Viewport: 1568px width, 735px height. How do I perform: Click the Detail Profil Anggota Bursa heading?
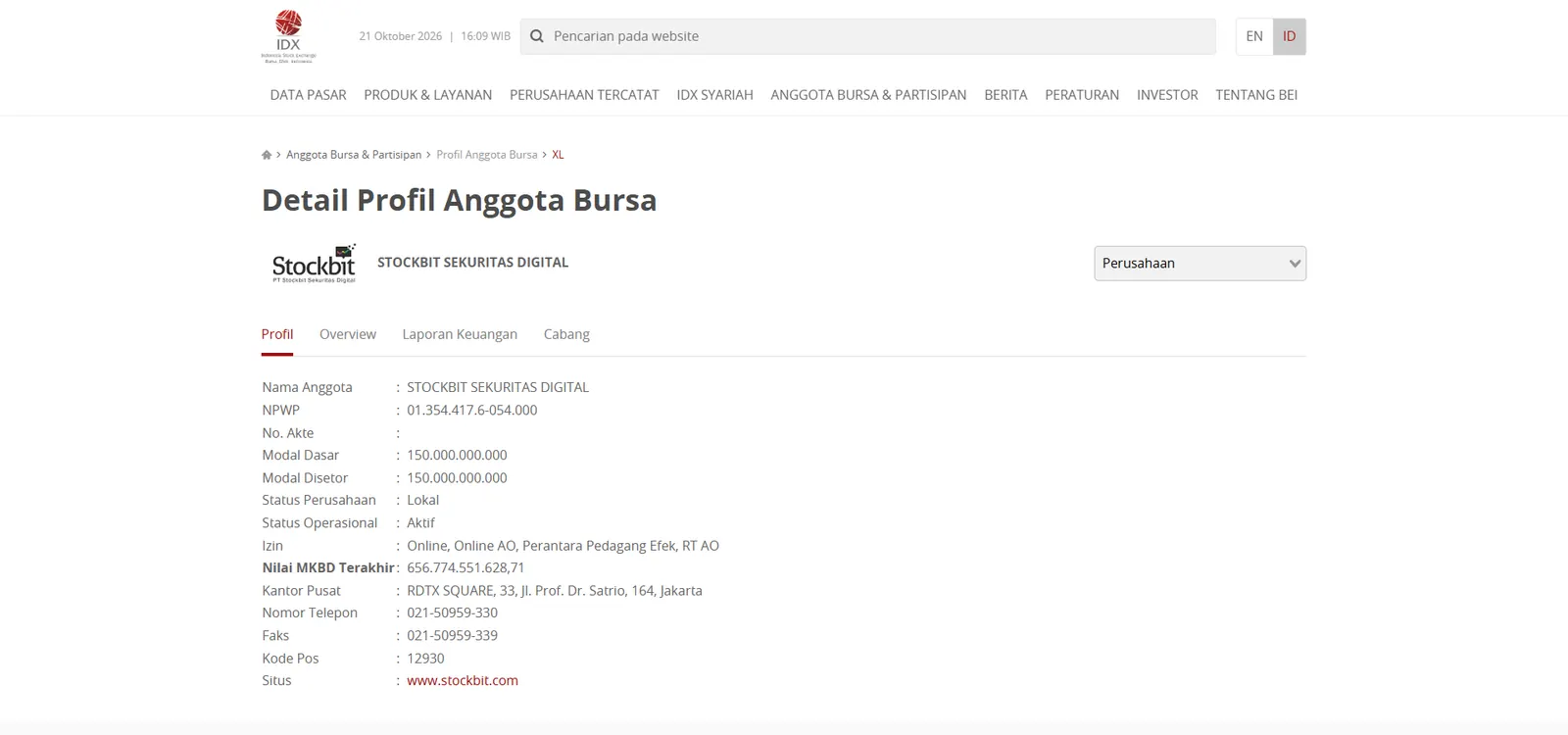pos(459,200)
